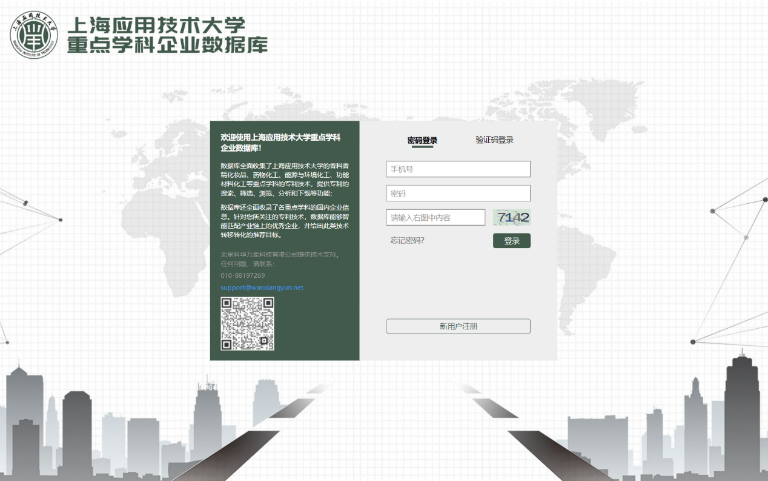Open the 忘记密码? link
This screenshot has height=481, width=768.
click(407, 241)
